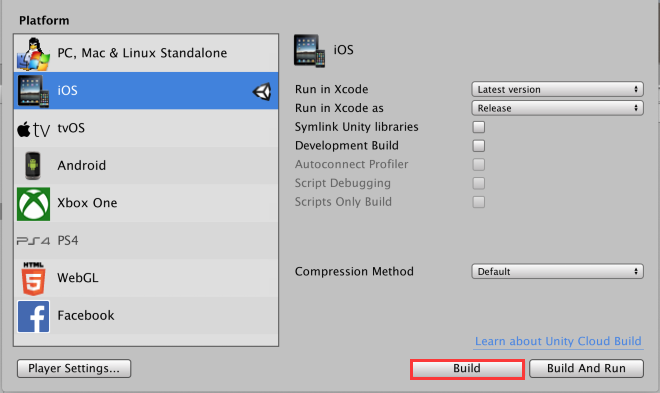Click Build And Run button

point(586,369)
